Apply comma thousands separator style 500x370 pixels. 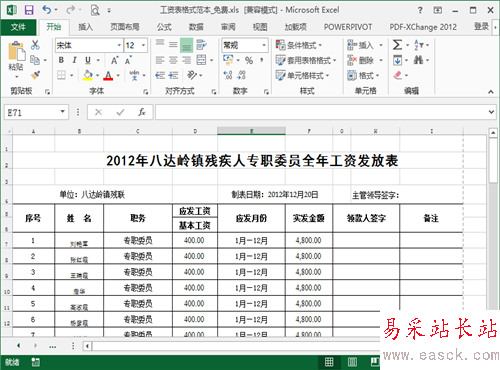click(262, 60)
